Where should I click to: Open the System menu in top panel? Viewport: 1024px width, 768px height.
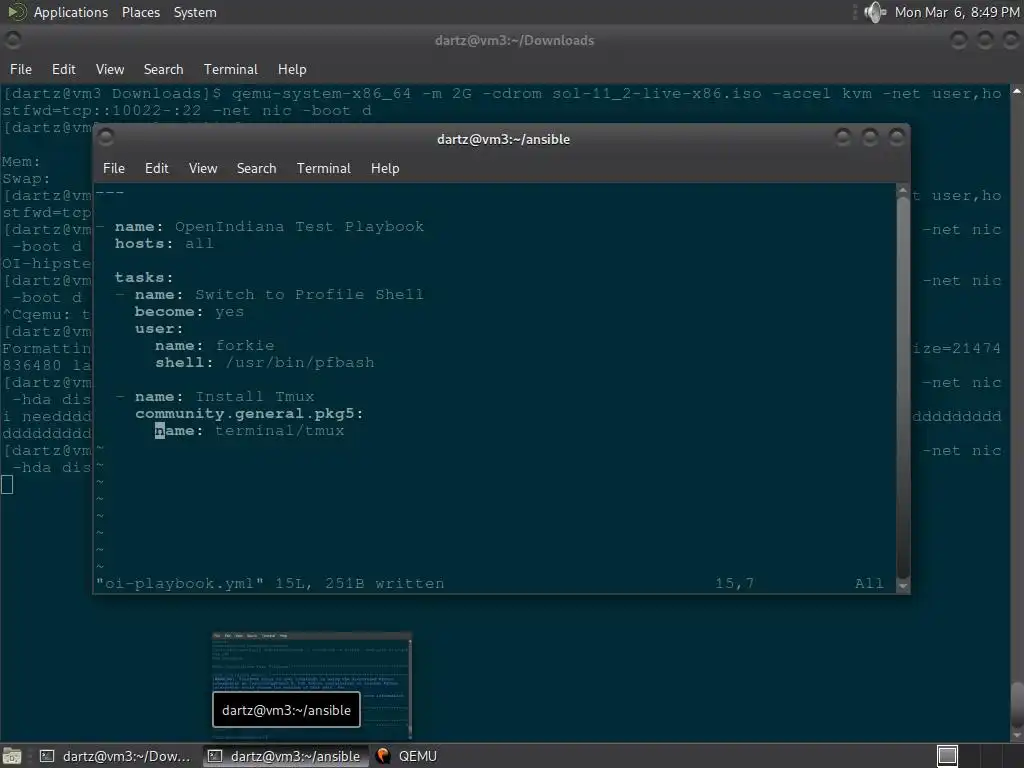(195, 12)
